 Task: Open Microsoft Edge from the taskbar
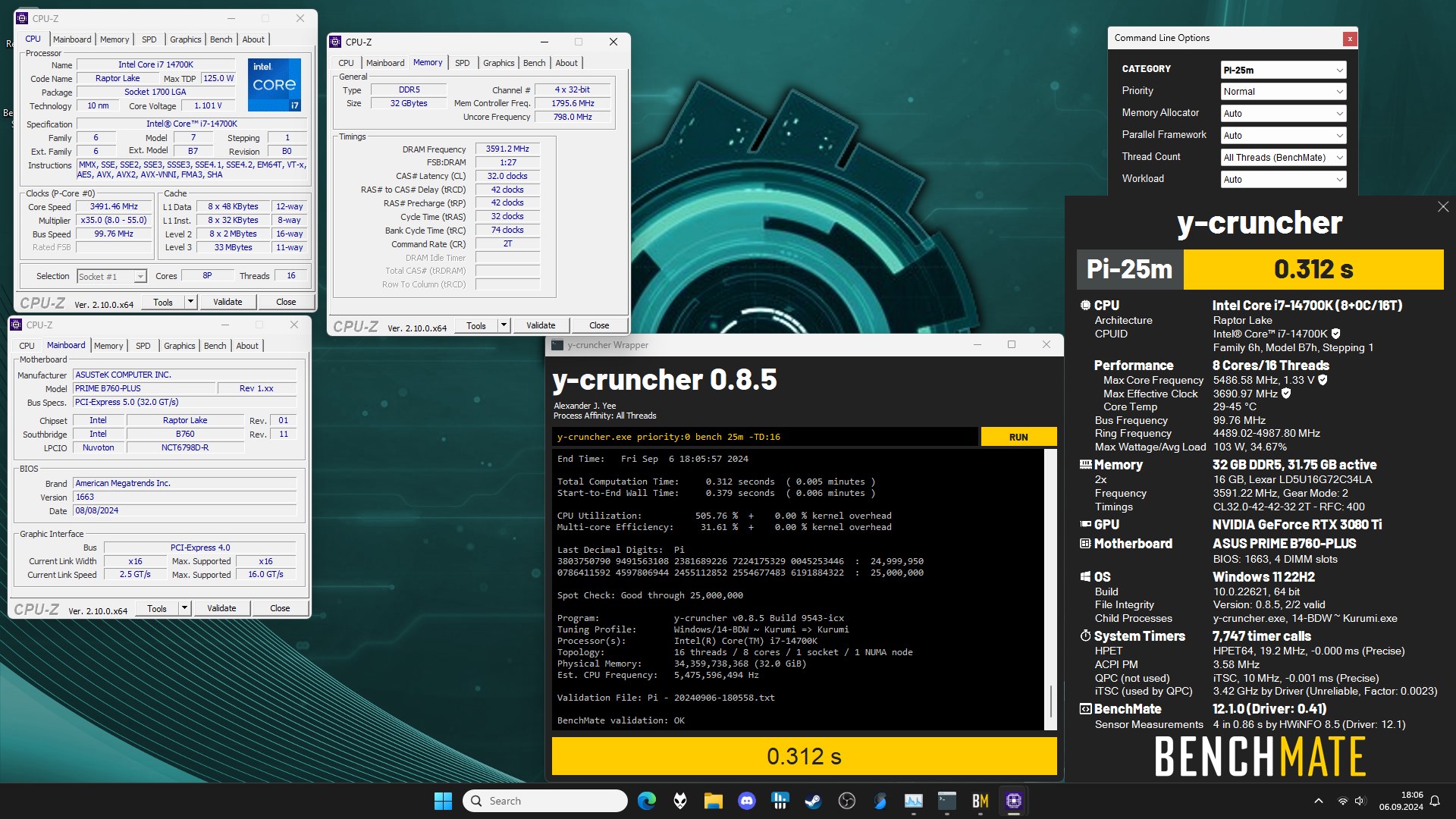(x=647, y=801)
